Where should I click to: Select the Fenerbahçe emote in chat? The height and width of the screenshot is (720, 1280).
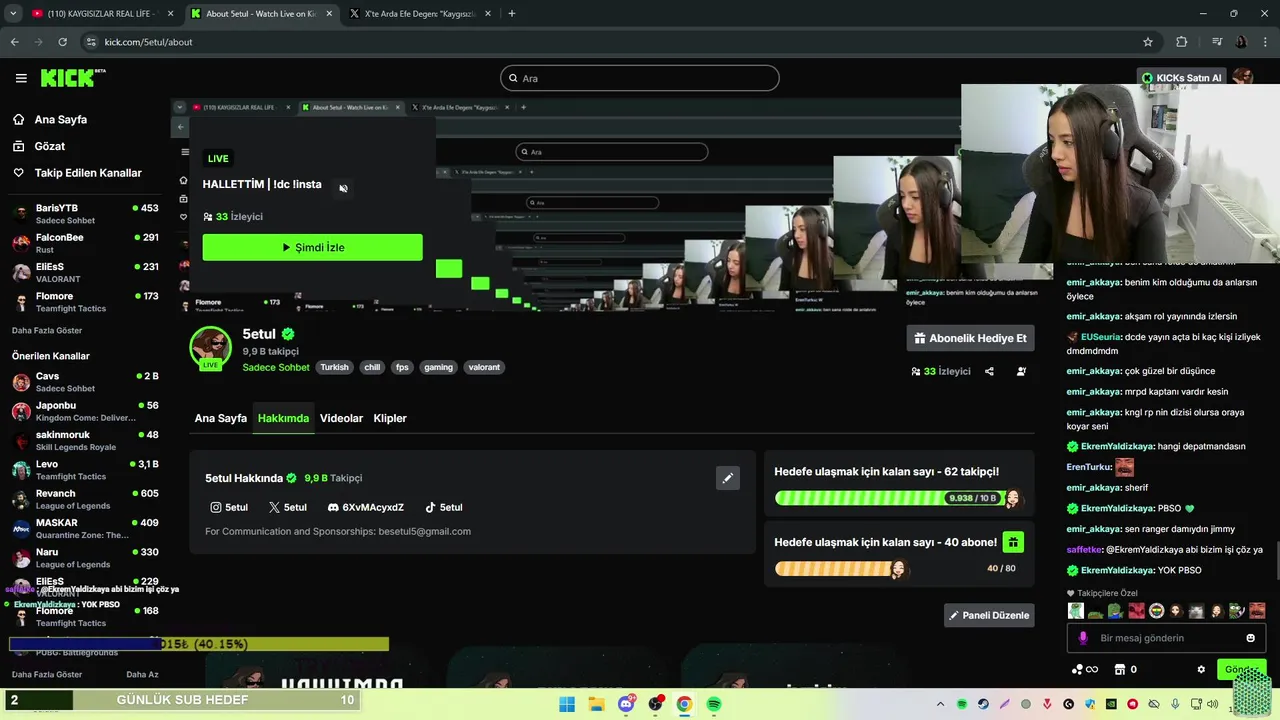coord(1156,610)
